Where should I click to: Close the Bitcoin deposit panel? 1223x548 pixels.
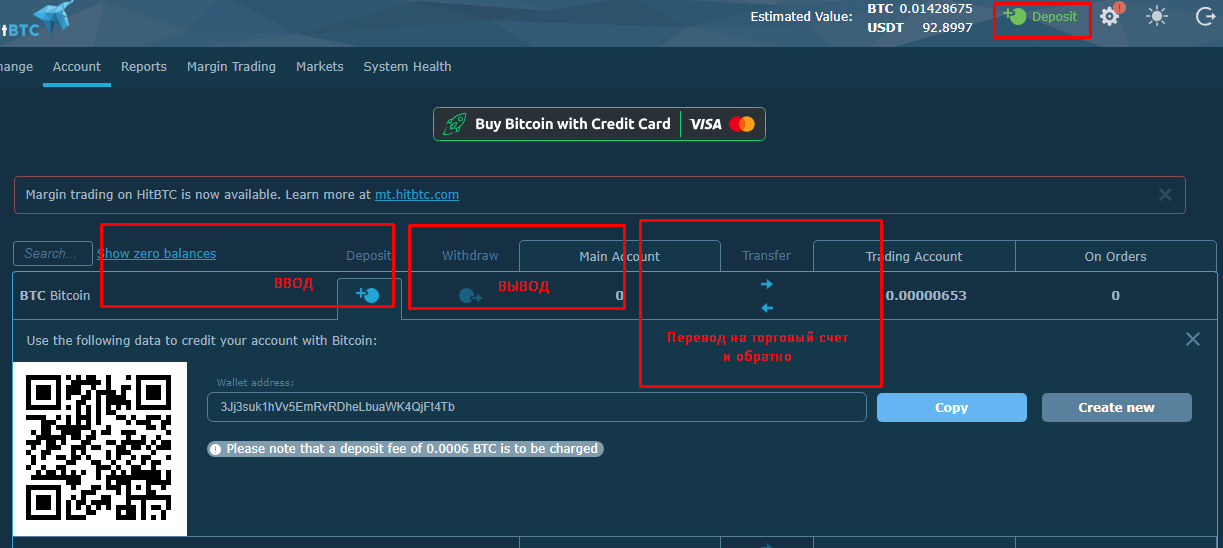1193,339
